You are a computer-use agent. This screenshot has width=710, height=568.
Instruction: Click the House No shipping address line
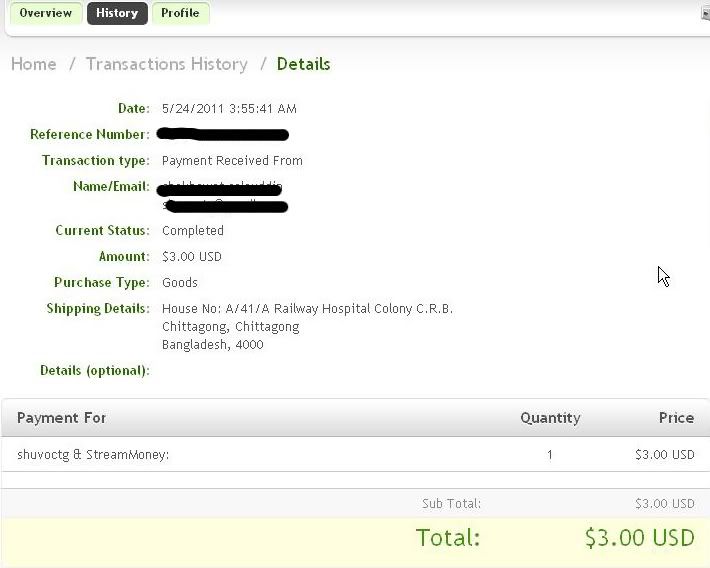click(307, 309)
